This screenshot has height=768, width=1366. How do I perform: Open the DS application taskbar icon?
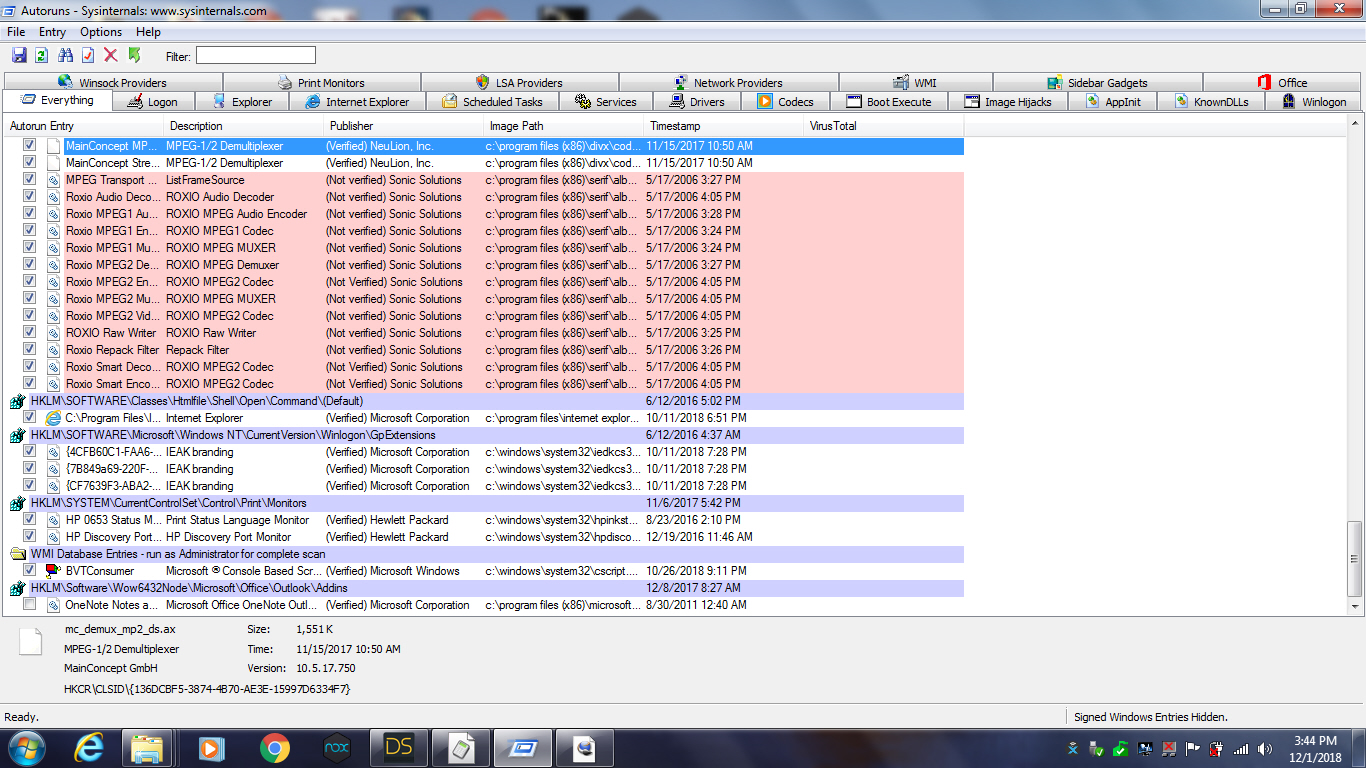(398, 748)
